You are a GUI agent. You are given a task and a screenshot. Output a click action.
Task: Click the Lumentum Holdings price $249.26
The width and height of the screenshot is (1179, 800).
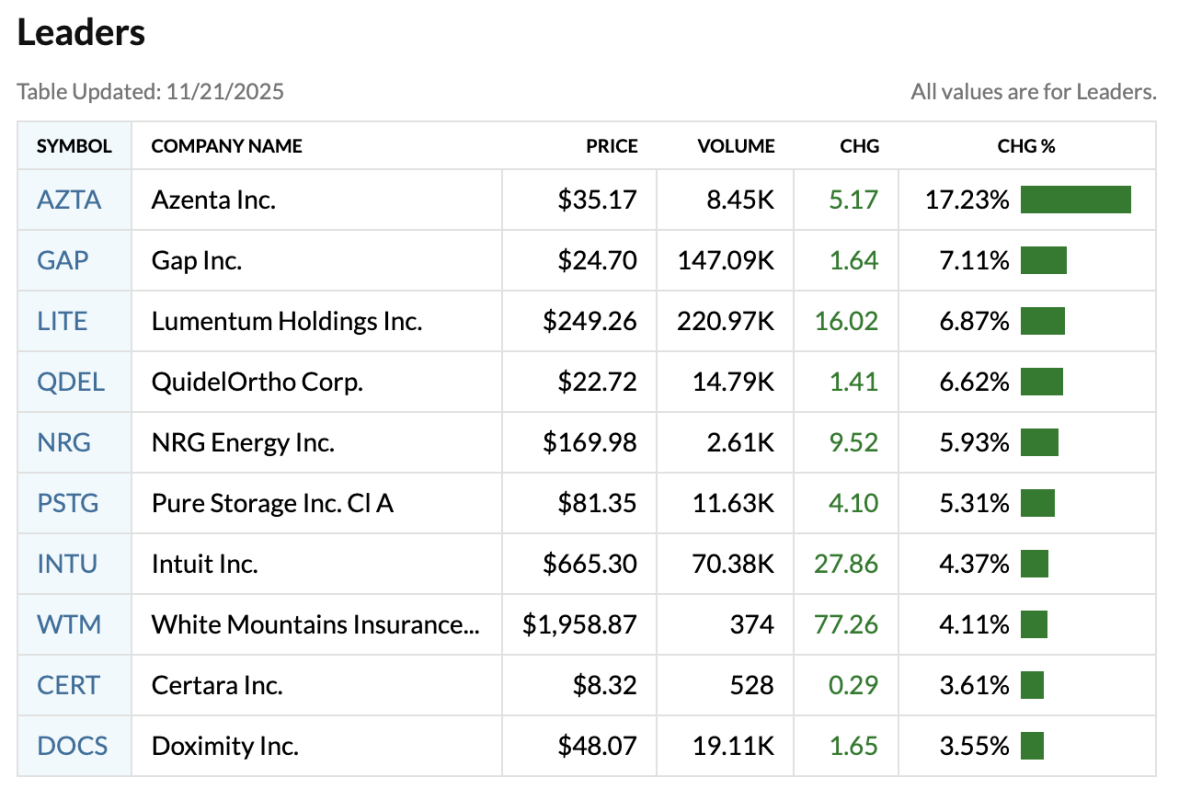coord(589,321)
